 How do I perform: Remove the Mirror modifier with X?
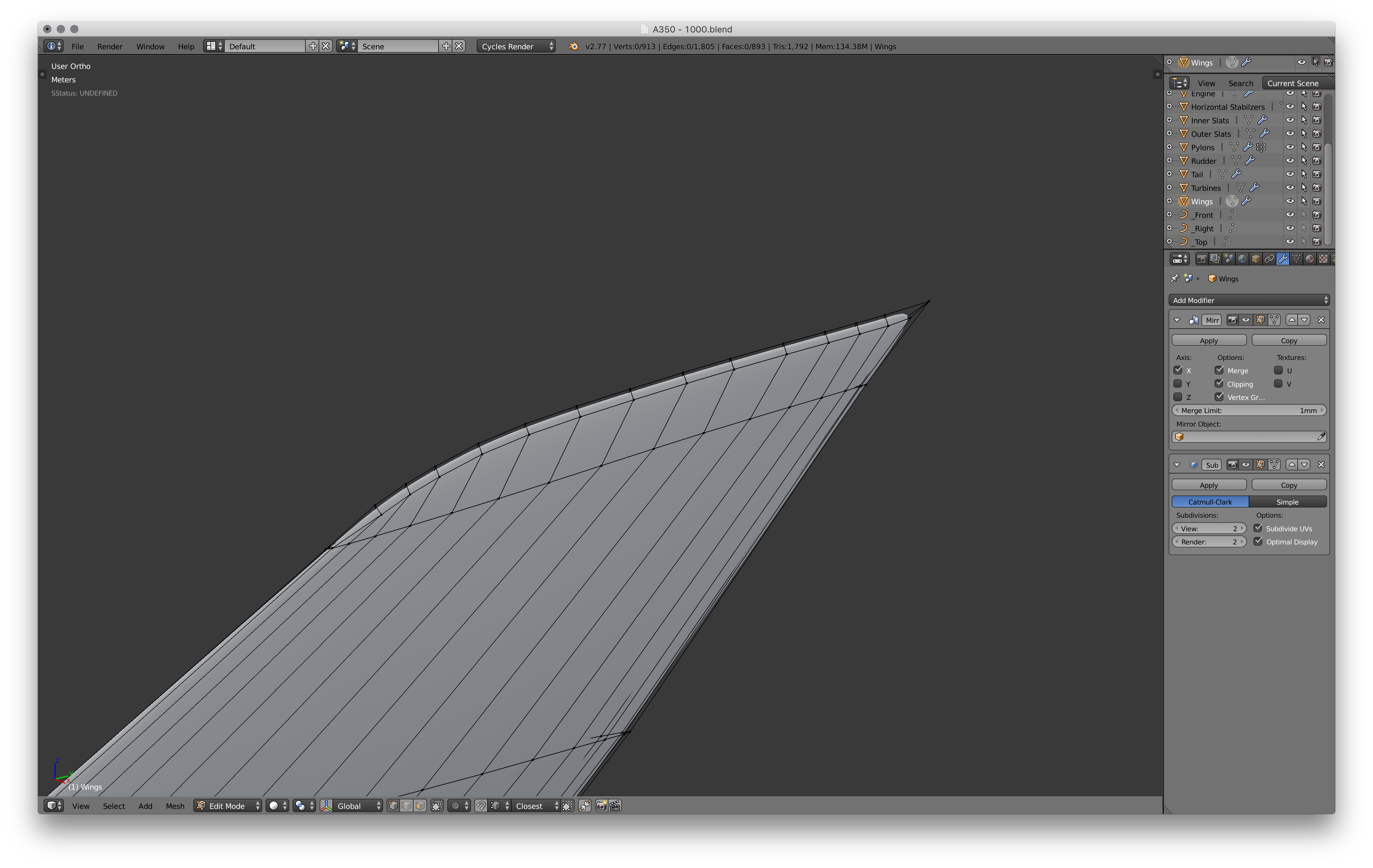point(1321,320)
